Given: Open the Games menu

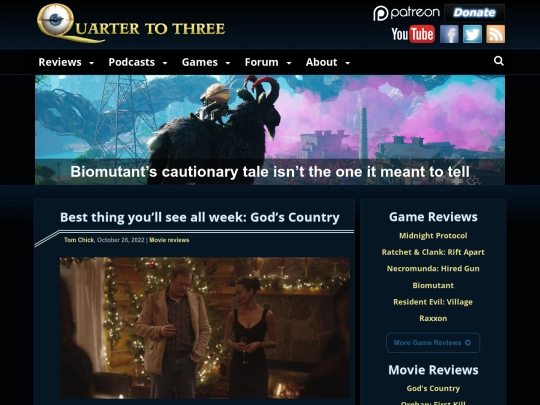Looking at the screenshot, I should pos(200,62).
